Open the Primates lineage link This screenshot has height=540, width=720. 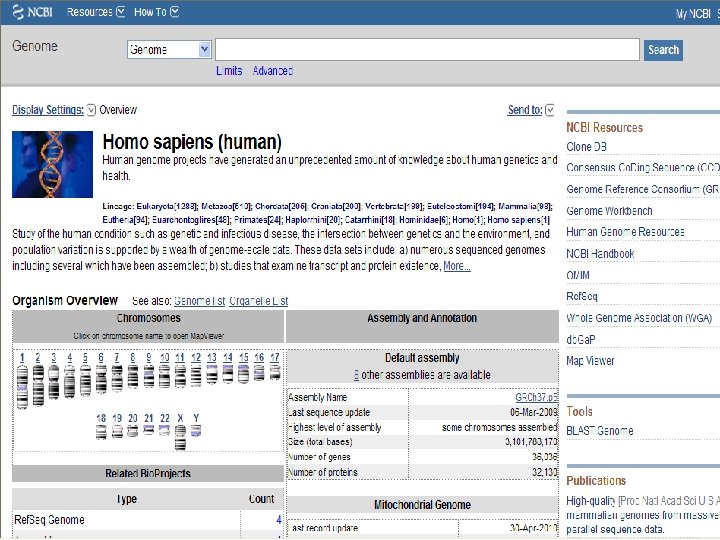pyautogui.click(x=253, y=220)
